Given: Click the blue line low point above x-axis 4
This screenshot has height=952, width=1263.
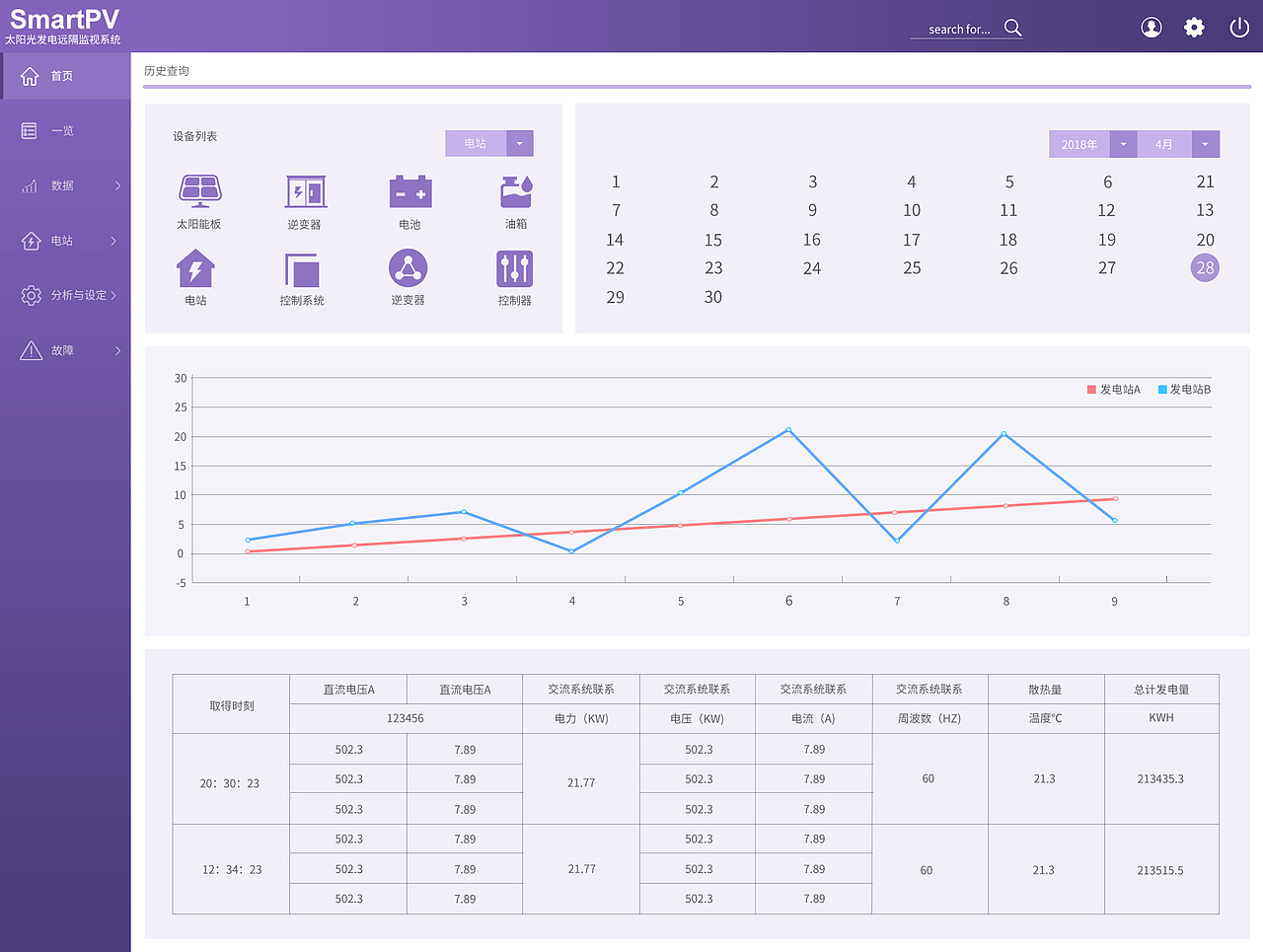Looking at the screenshot, I should pyautogui.click(x=572, y=551).
